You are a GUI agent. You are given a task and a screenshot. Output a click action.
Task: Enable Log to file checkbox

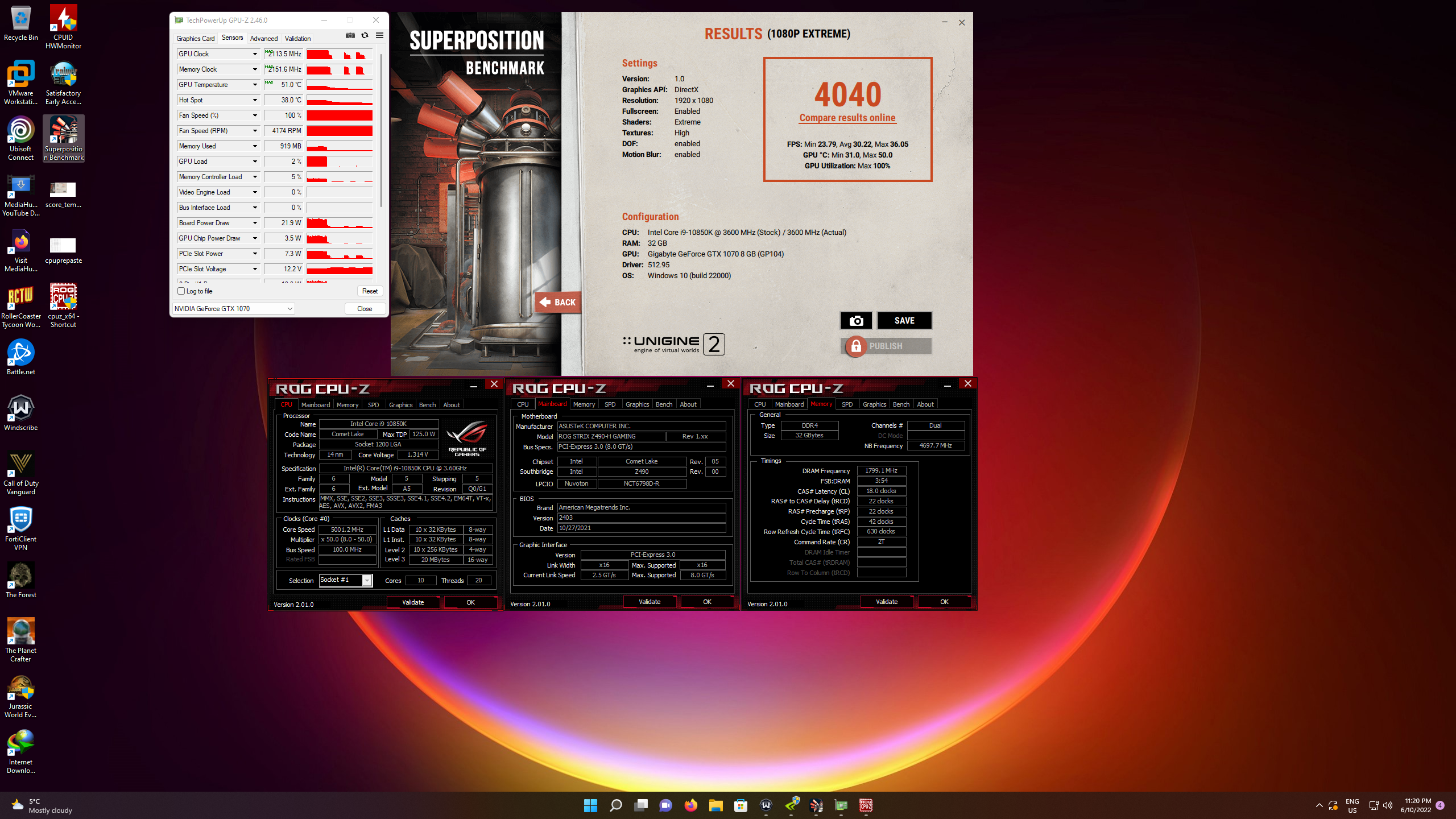181,291
